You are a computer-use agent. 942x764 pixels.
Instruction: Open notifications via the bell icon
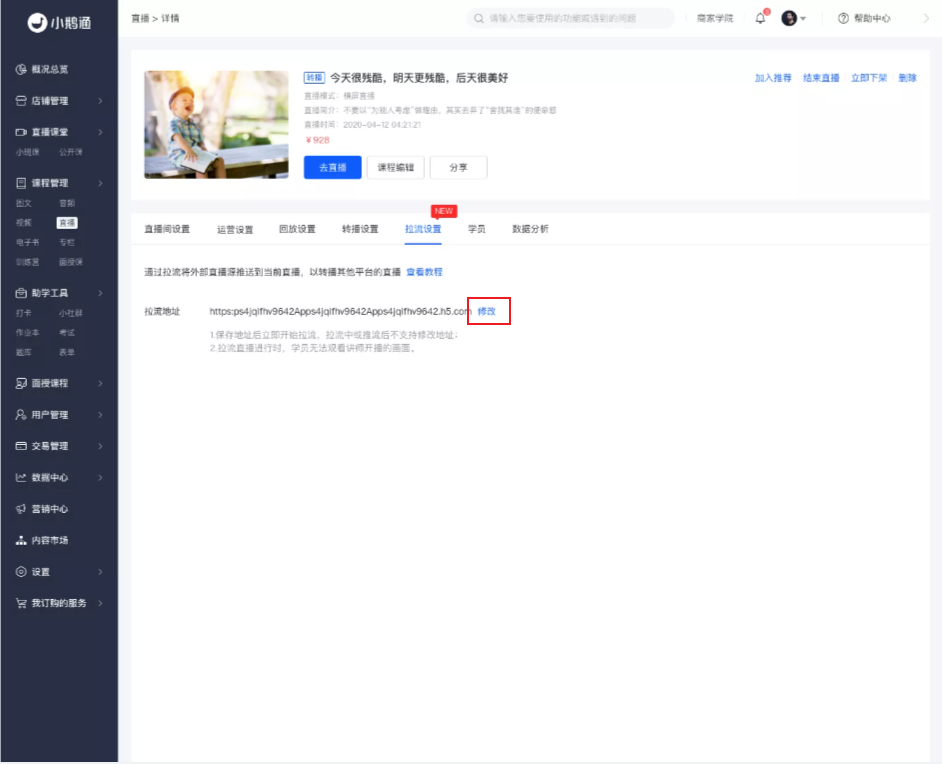tap(760, 18)
